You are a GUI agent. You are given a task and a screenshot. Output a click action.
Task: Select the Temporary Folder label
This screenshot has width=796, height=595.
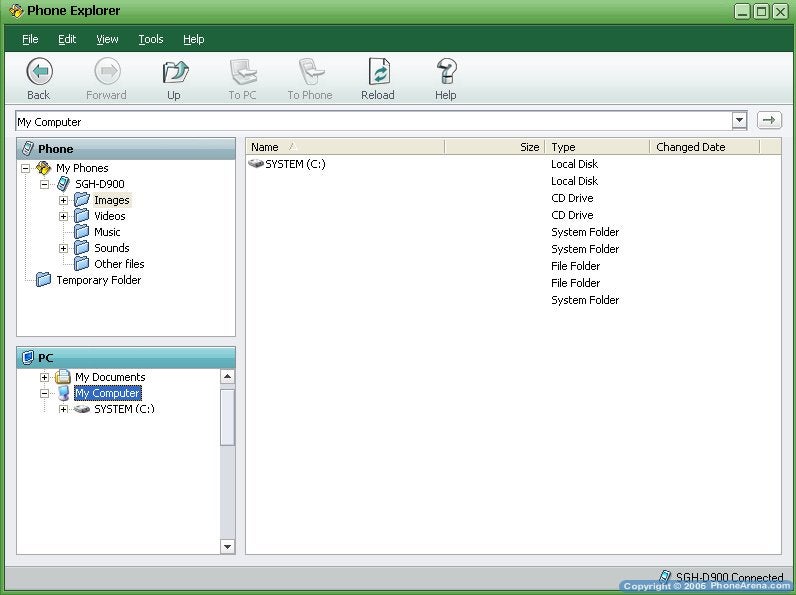(x=98, y=280)
